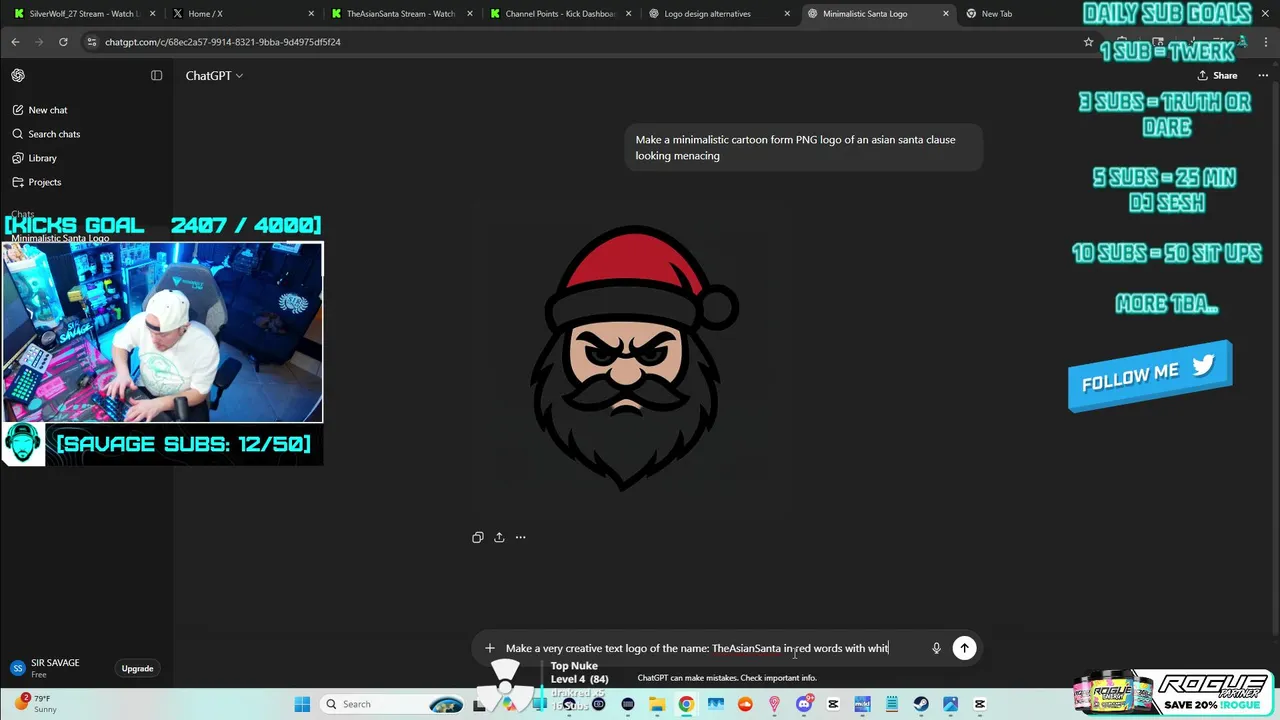The width and height of the screenshot is (1280, 720).
Task: Click the Chrome icon in the taskbar
Action: pos(686,704)
